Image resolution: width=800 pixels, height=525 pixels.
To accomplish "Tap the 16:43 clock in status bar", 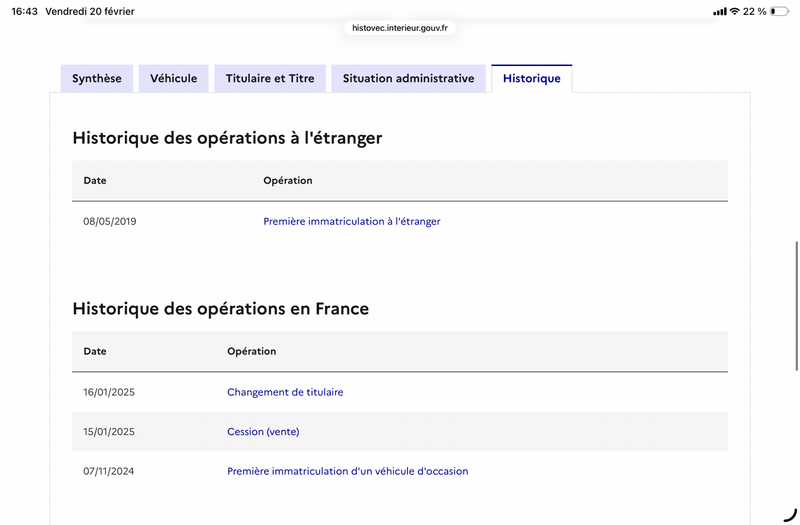I will pyautogui.click(x=25, y=12).
